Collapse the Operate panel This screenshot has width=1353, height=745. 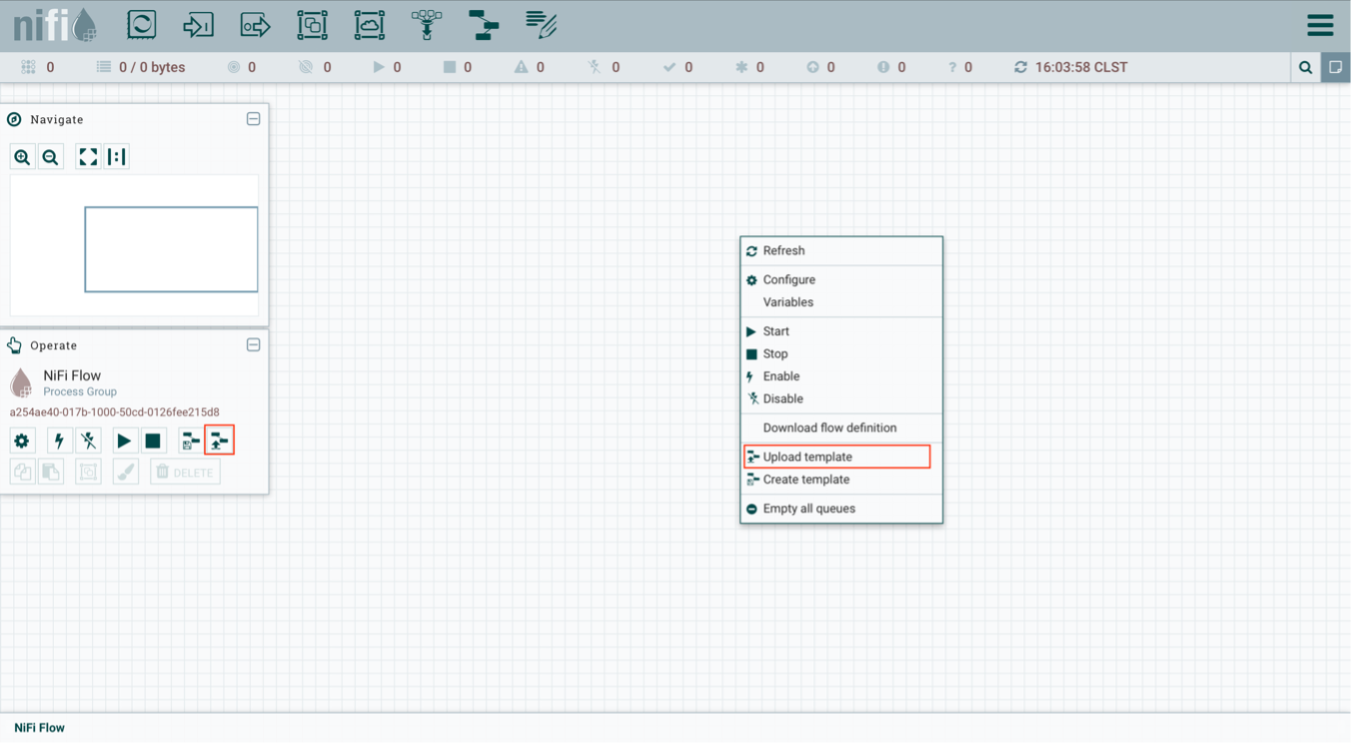click(x=253, y=345)
